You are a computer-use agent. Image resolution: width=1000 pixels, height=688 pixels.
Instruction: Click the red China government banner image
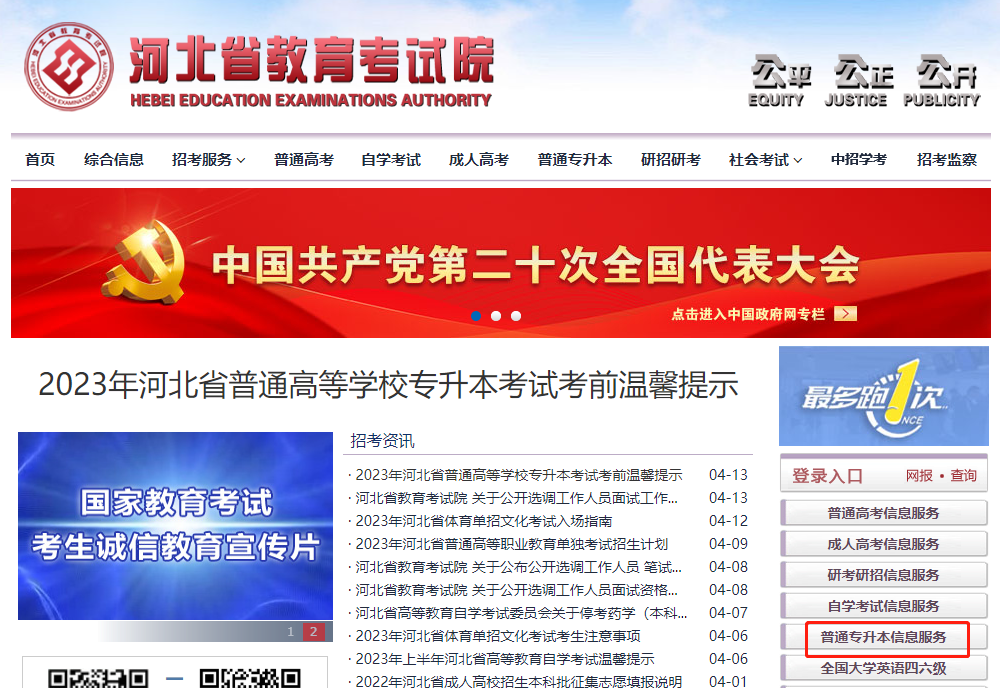pos(501,263)
